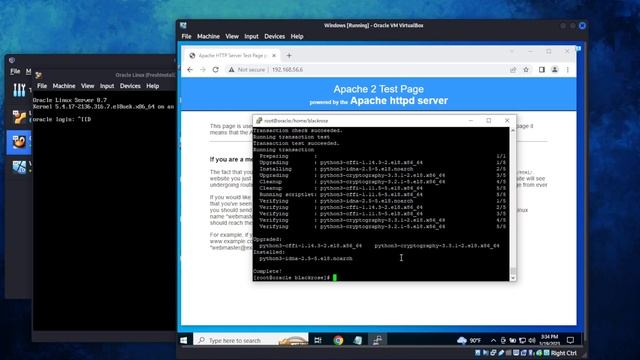Open View menu in Windows VirtualBox window
This screenshot has height=360, width=640.
coord(232,36)
